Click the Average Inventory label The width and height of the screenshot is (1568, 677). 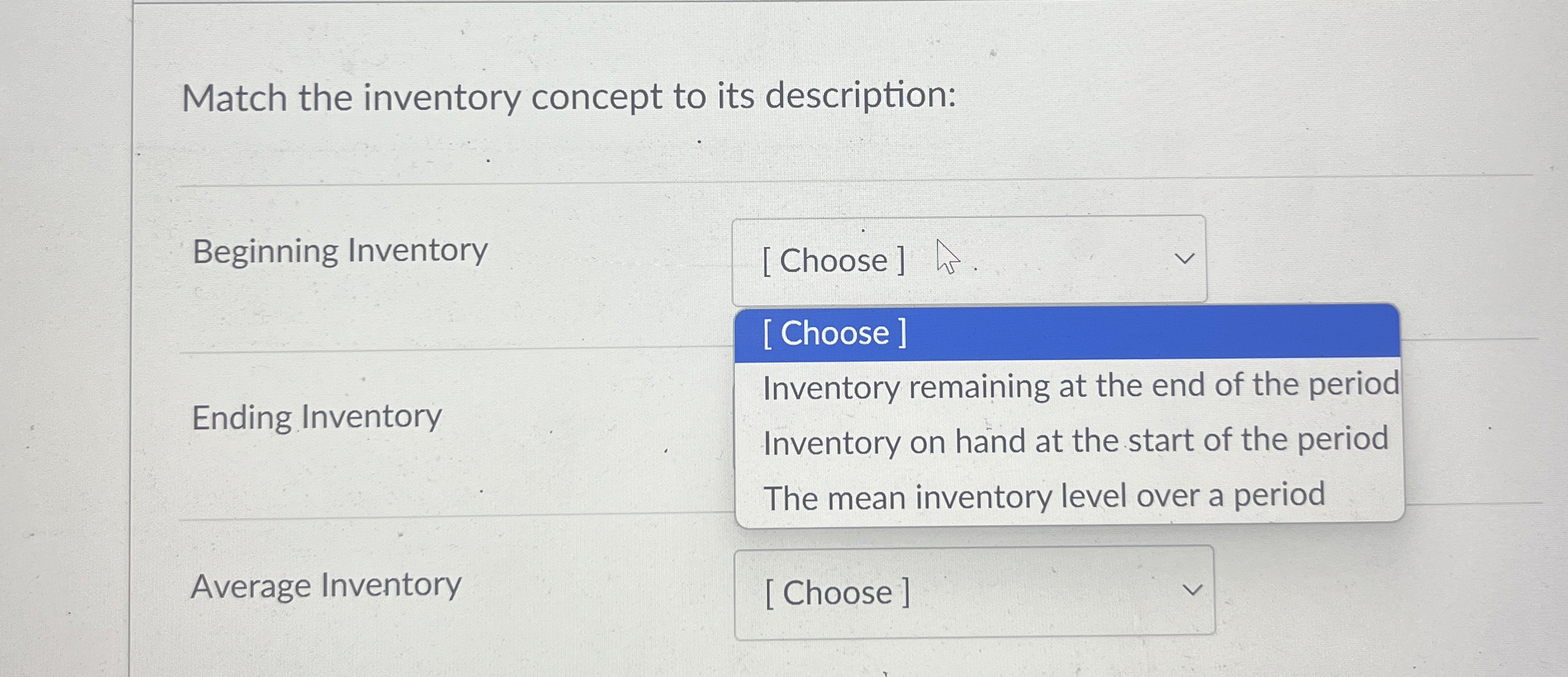326,585
